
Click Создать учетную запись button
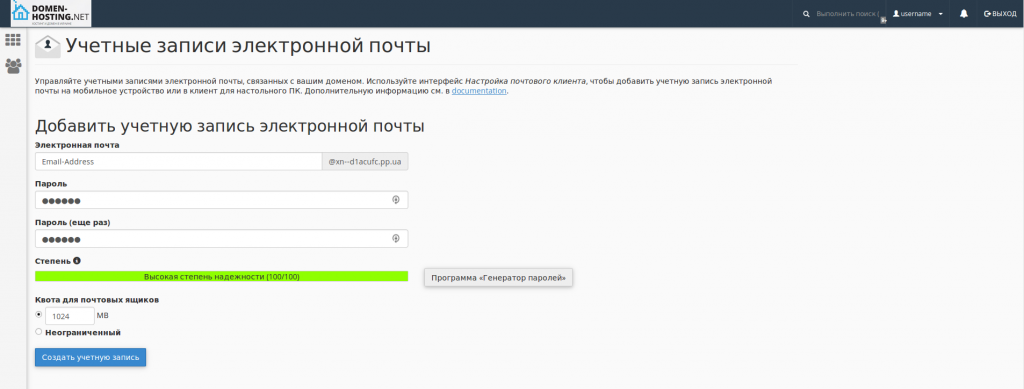tap(90, 357)
